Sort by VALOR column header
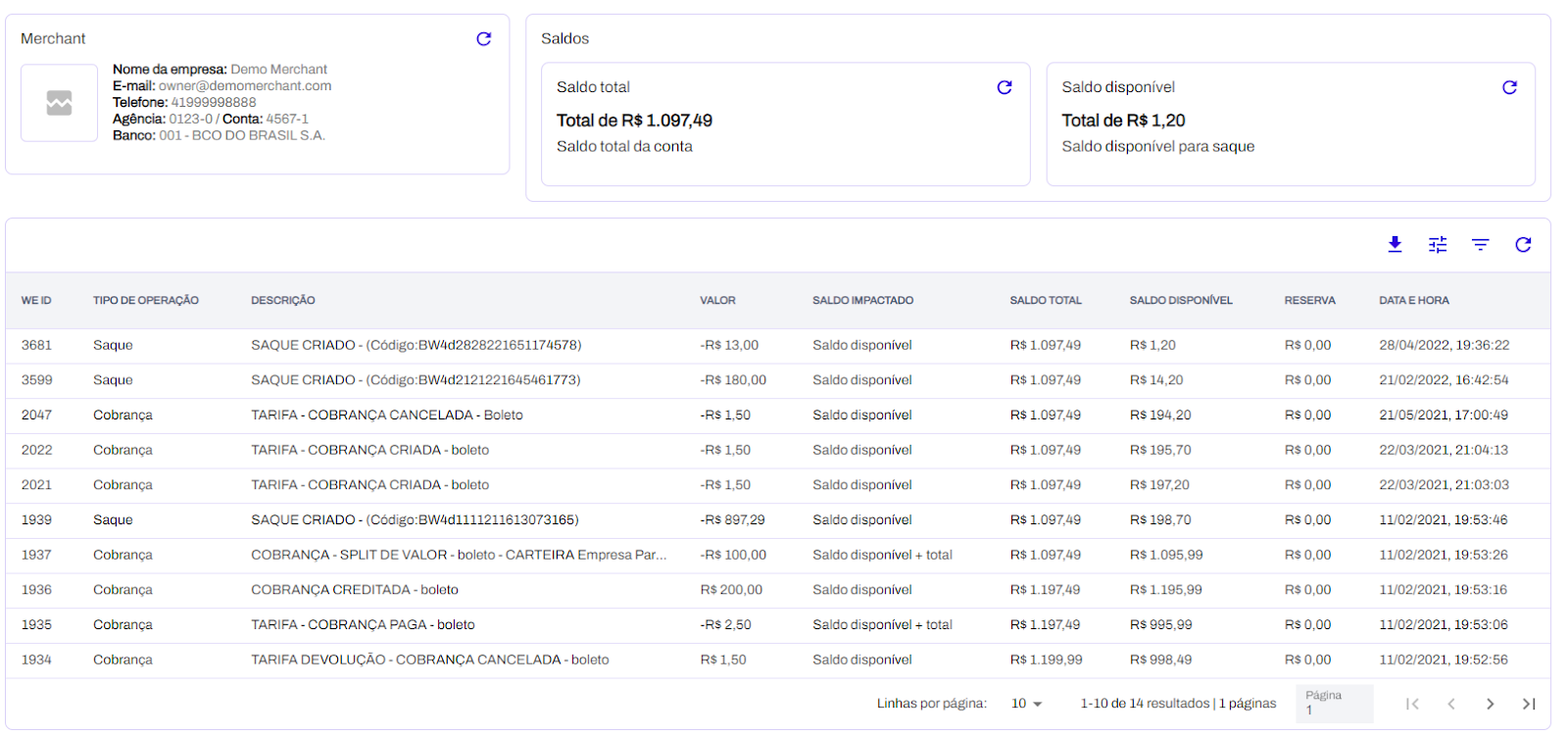The width and height of the screenshot is (1568, 735). (717, 301)
